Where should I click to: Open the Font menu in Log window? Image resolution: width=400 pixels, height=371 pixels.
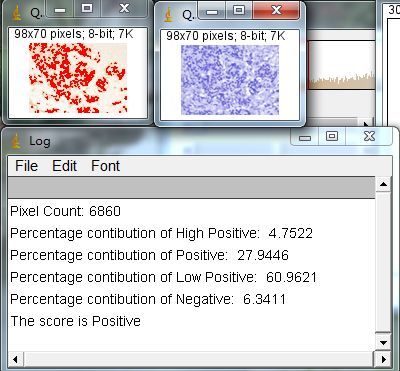pyautogui.click(x=105, y=166)
